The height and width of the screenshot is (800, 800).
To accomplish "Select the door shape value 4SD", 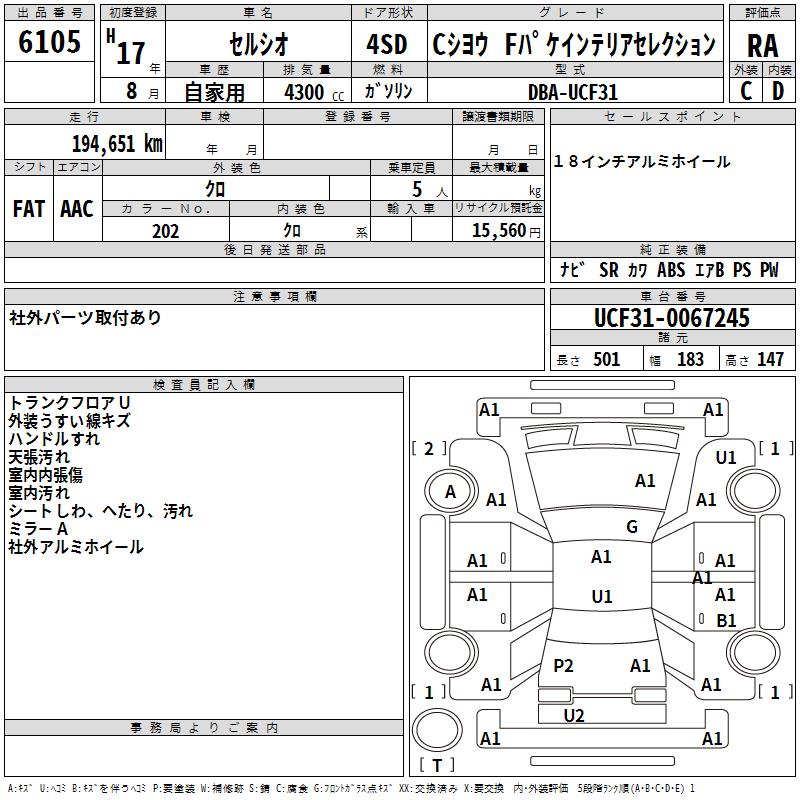I will (x=387, y=44).
